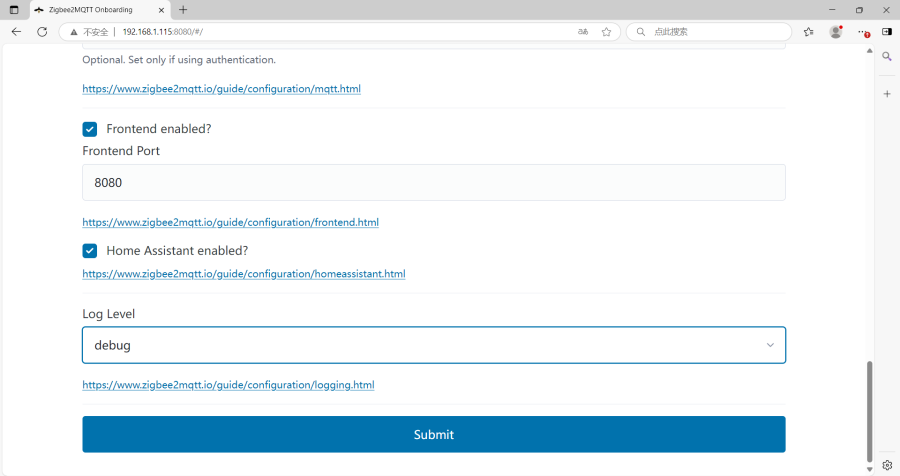Select the Zigbee2MQTT Onboarding tab
Screen dimensions: 900x476
99,10
